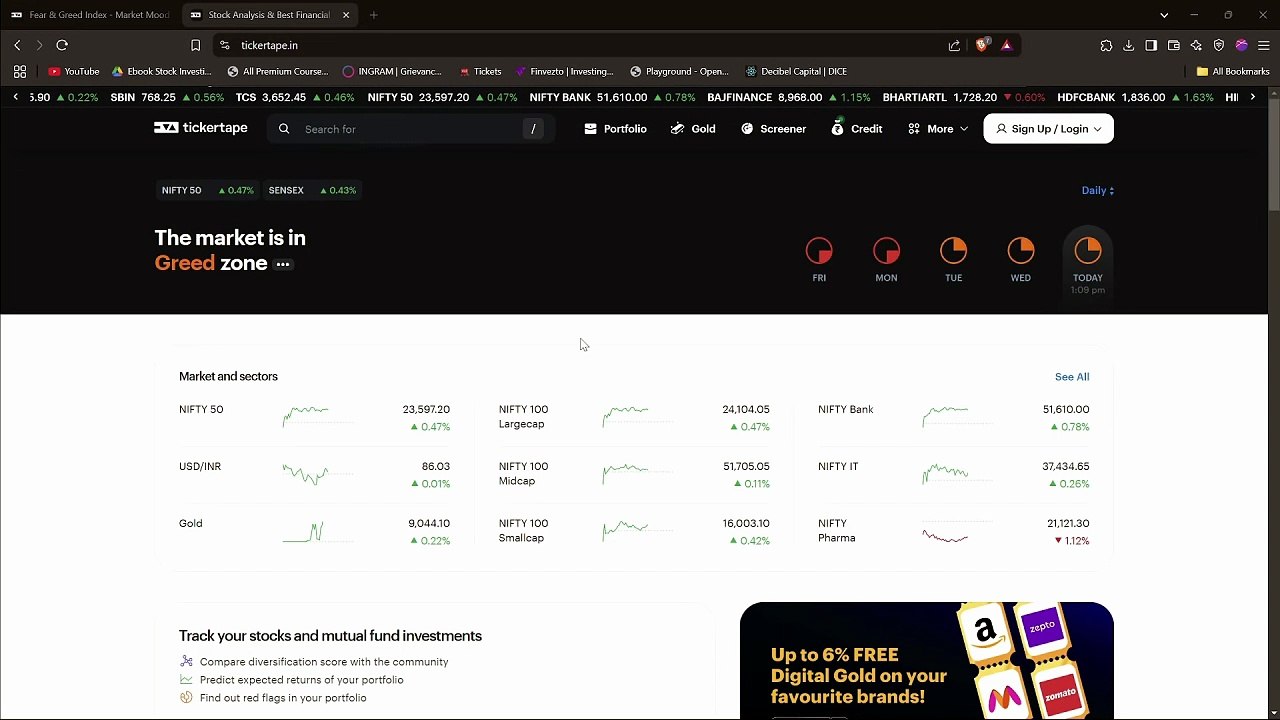Open the NIFTY 100 Smallcap row
The height and width of the screenshot is (720, 1280).
click(x=634, y=531)
